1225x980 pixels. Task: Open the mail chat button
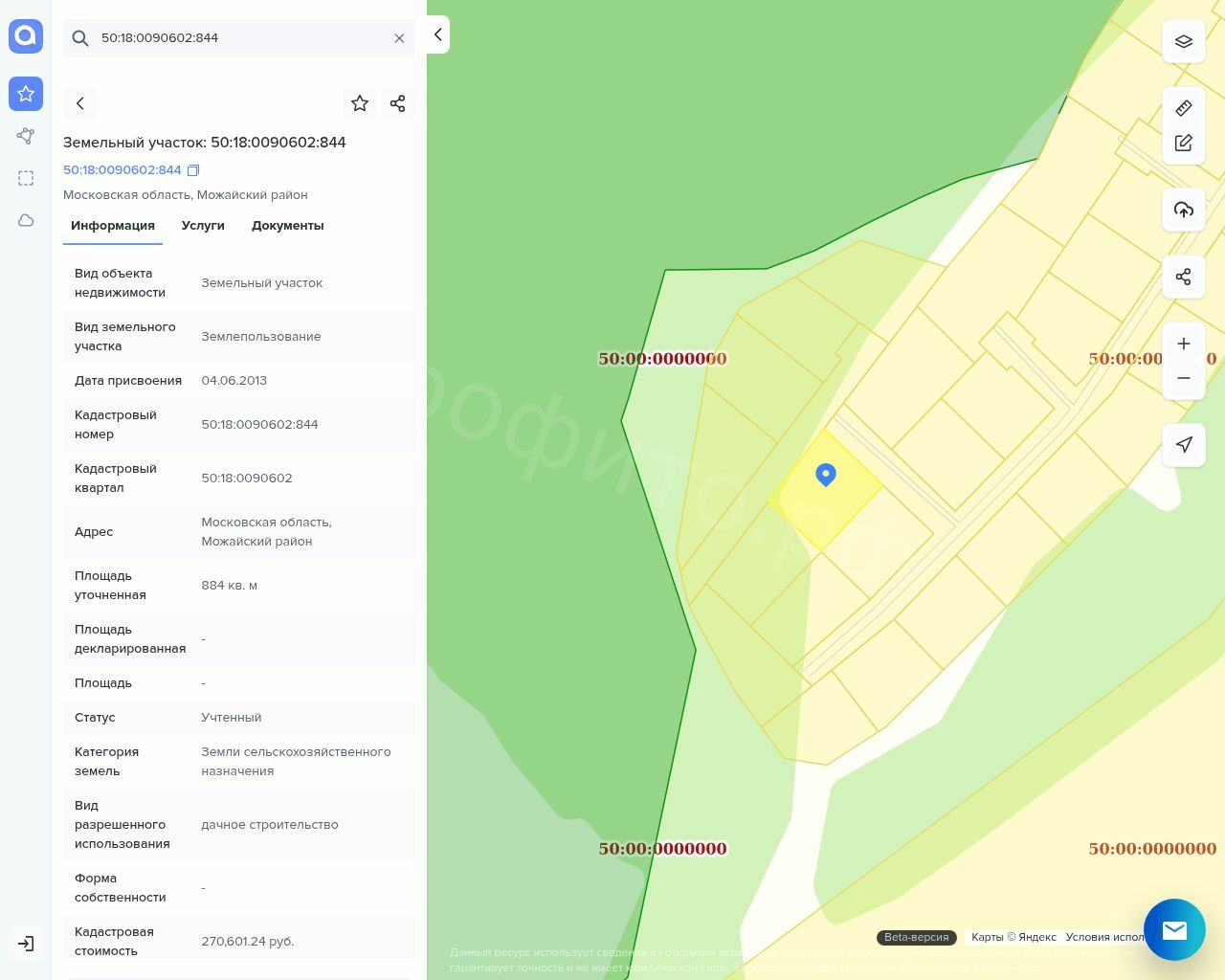click(1174, 929)
